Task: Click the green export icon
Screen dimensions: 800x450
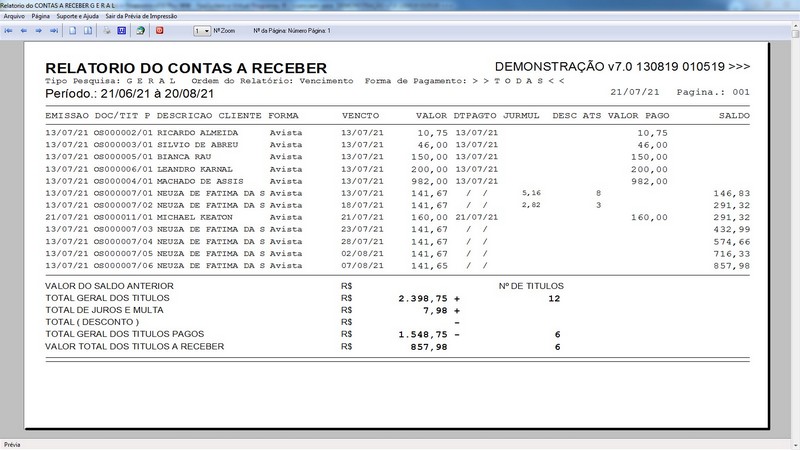Action: tap(140, 31)
